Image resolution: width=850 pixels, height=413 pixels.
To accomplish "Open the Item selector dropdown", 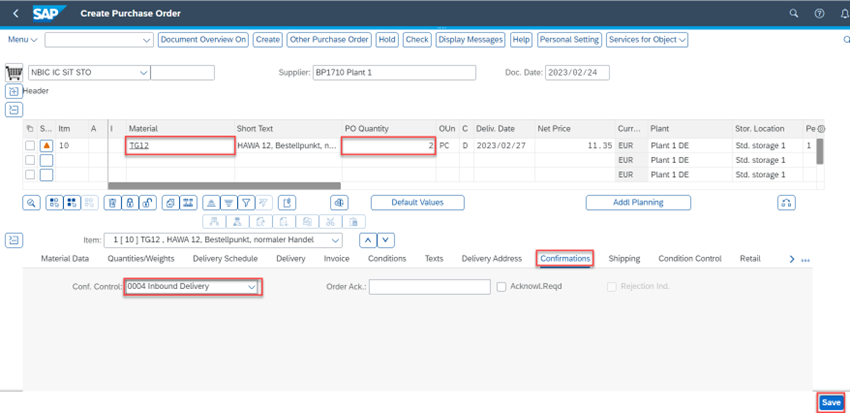I will 336,240.
